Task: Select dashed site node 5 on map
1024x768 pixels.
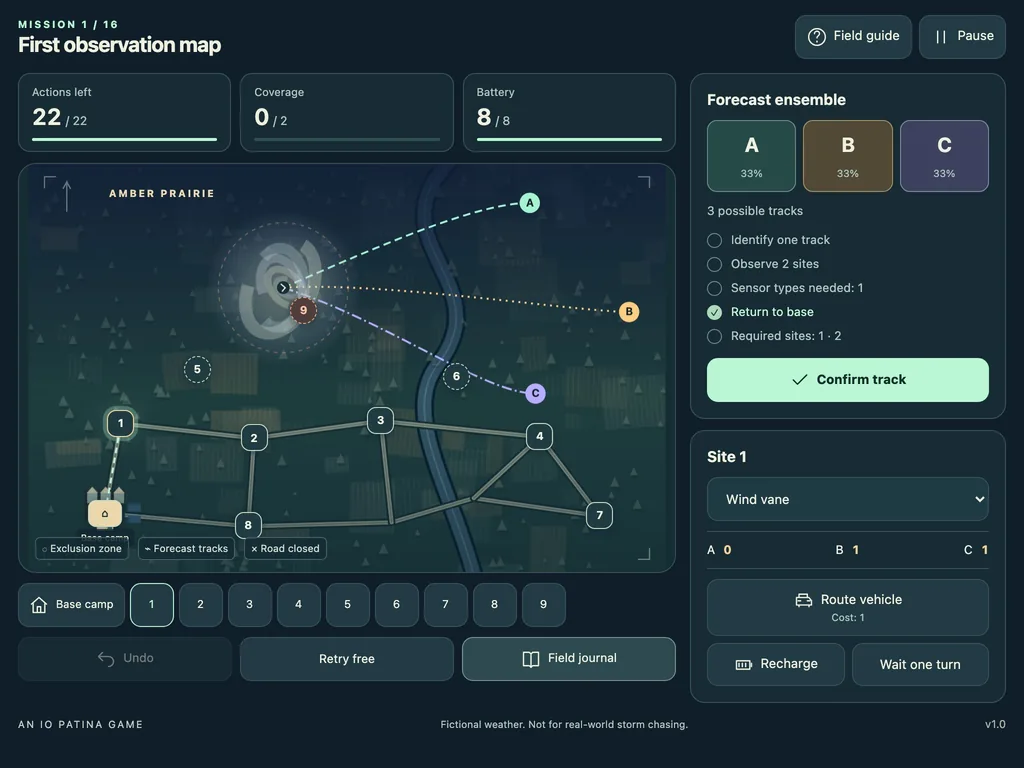Action: [x=197, y=370]
